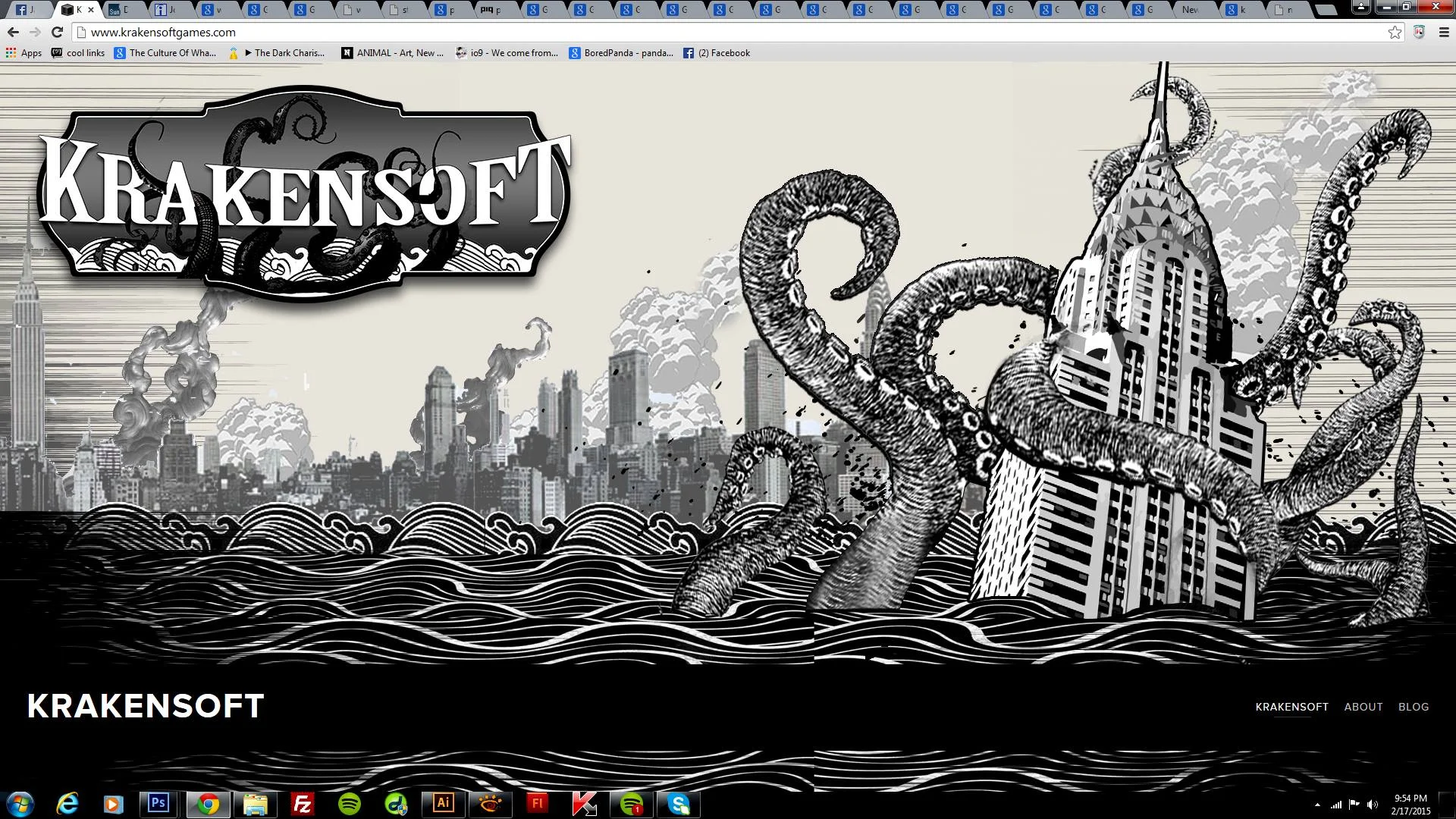1456x819 pixels.
Task: Switch to Photoshop in the taskbar
Action: [158, 804]
